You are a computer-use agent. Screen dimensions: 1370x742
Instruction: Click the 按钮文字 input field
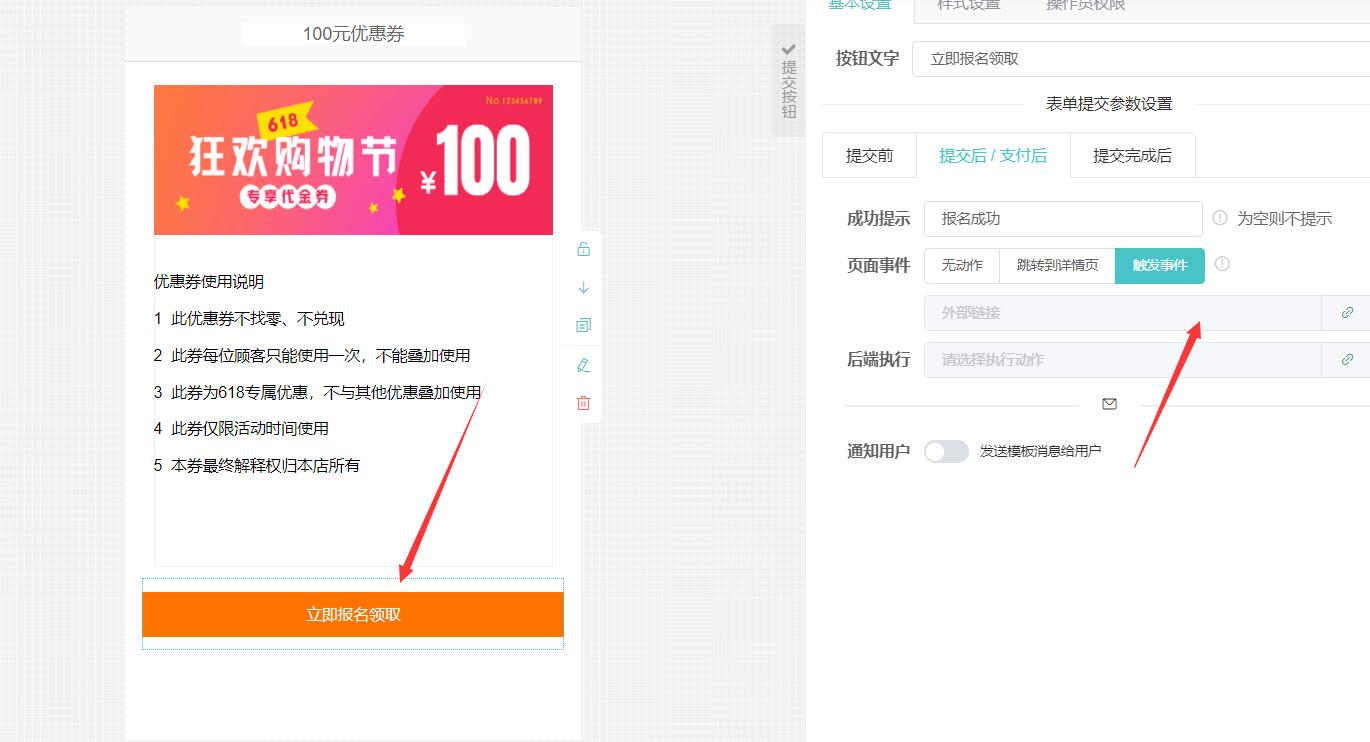(1141, 59)
